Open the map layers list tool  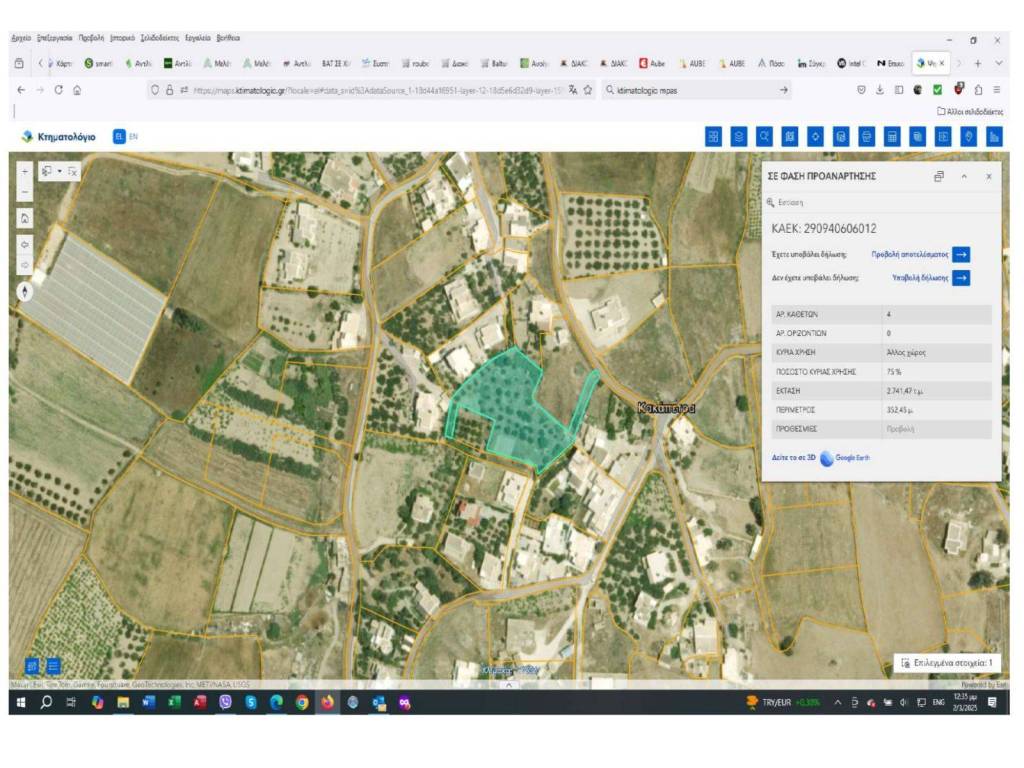coord(739,137)
